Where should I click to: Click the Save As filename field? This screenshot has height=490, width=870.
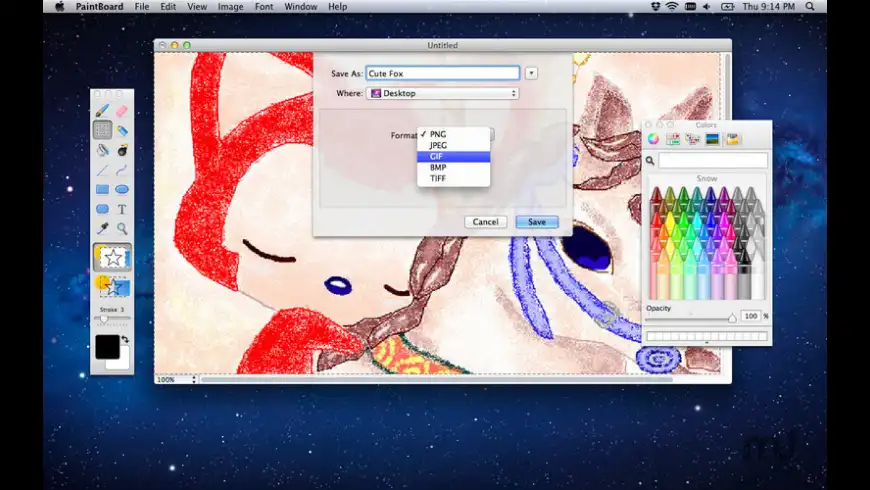click(443, 73)
